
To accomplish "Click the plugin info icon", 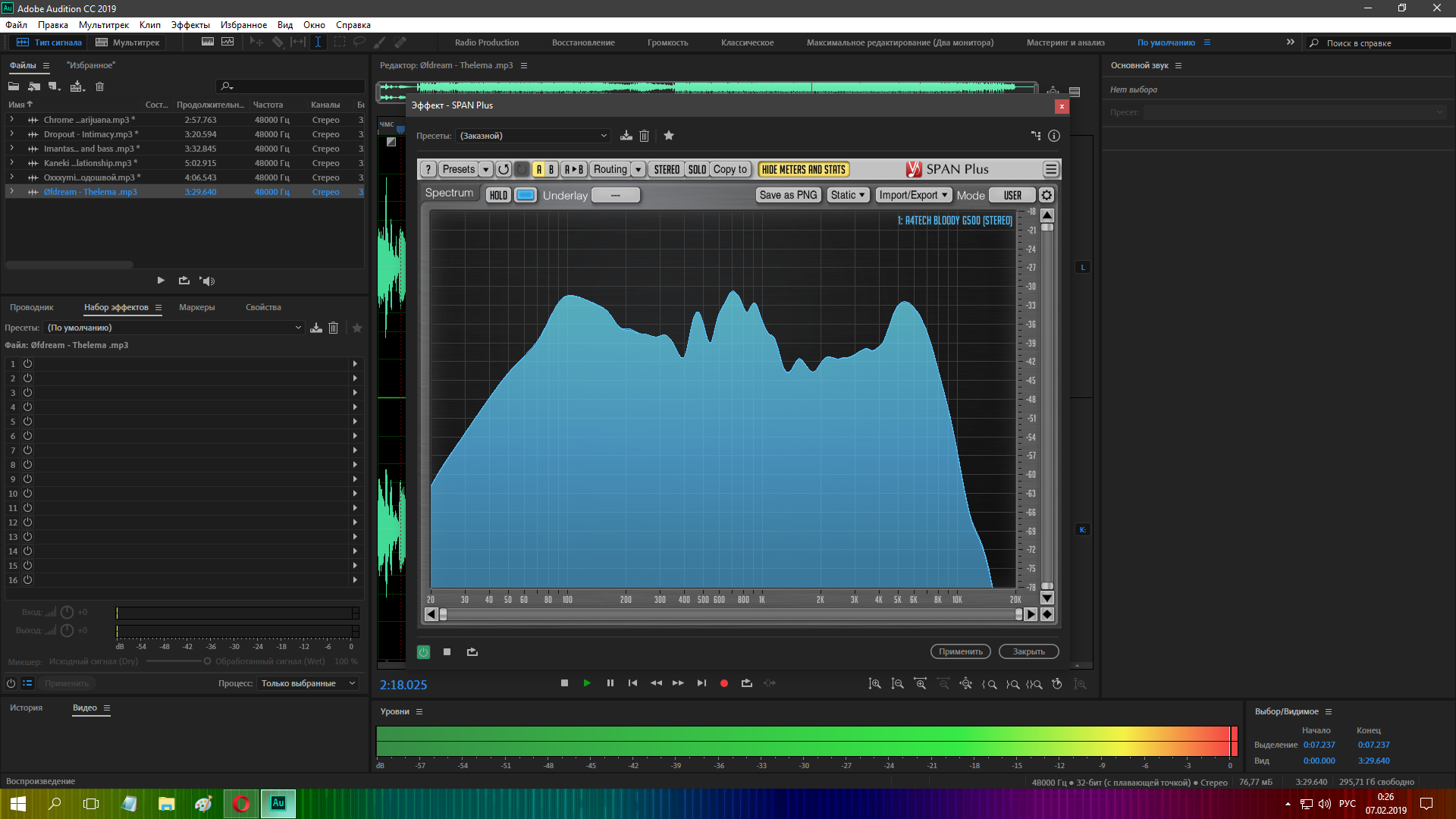I will pos(1054,136).
